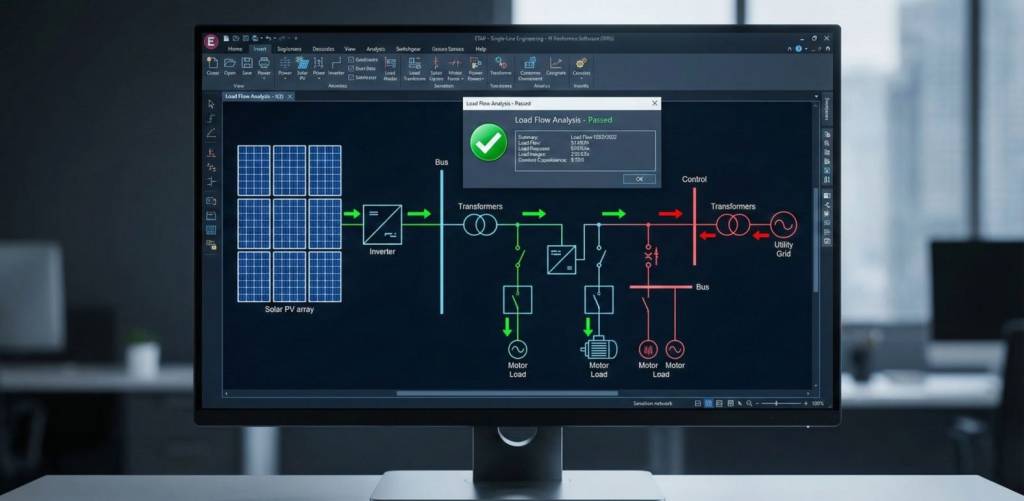Select the pointer arrow tool in left toolbar

tap(211, 104)
